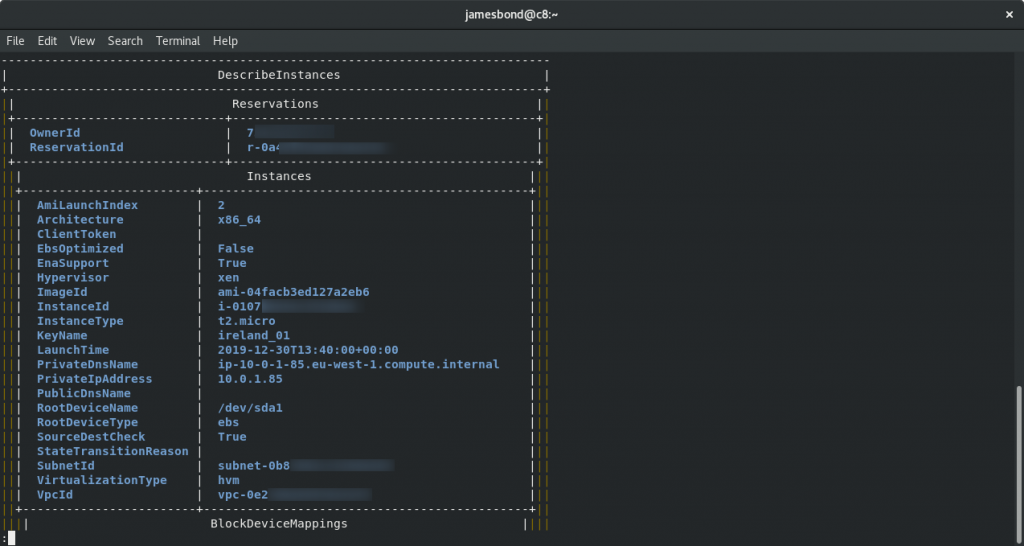
Task: Close the terminal window
Action: [1009, 14]
